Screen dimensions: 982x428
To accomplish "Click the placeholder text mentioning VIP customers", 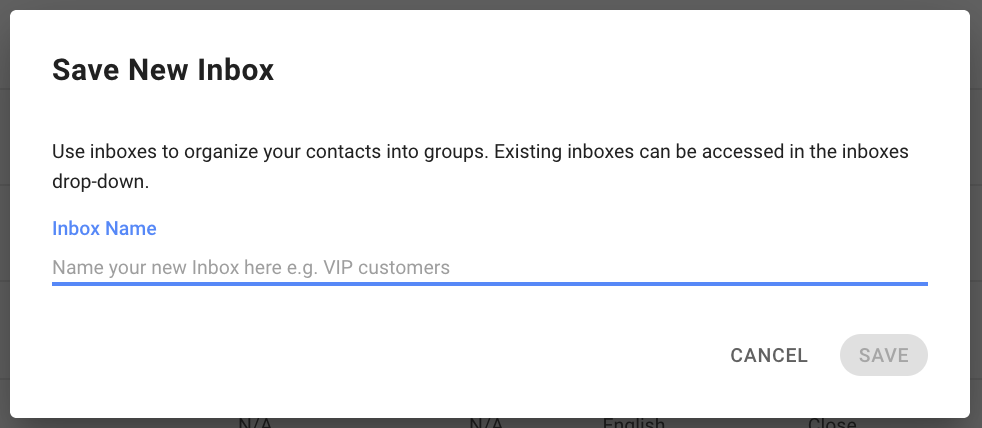I will point(251,268).
